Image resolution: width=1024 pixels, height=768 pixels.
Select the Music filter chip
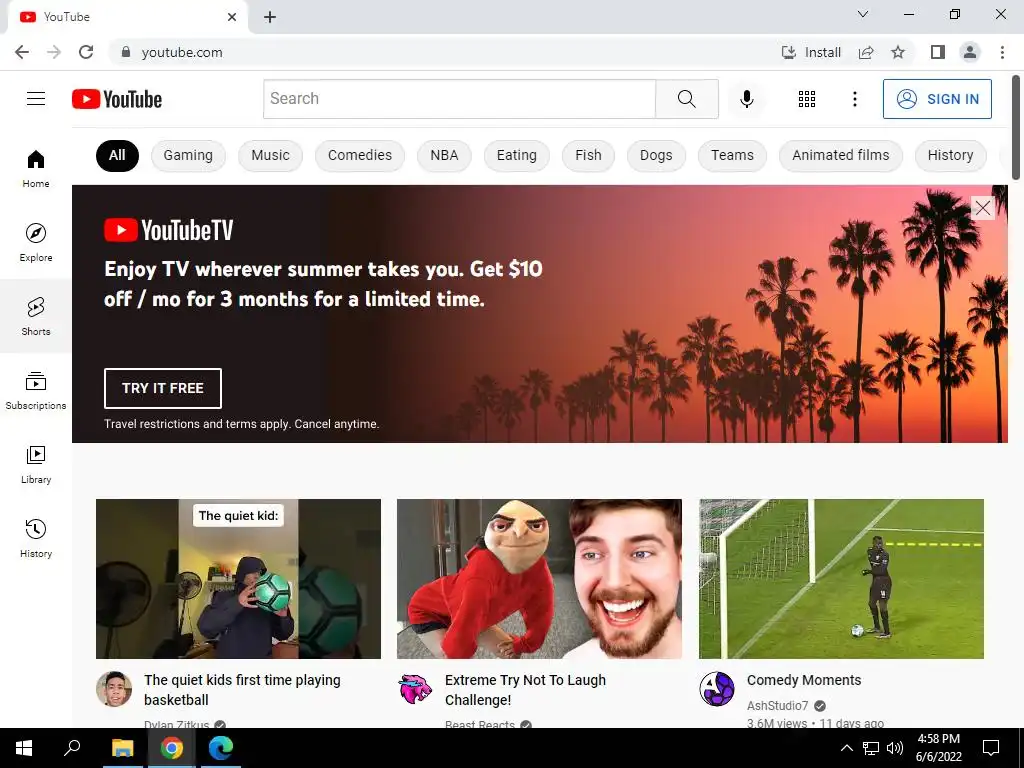270,155
